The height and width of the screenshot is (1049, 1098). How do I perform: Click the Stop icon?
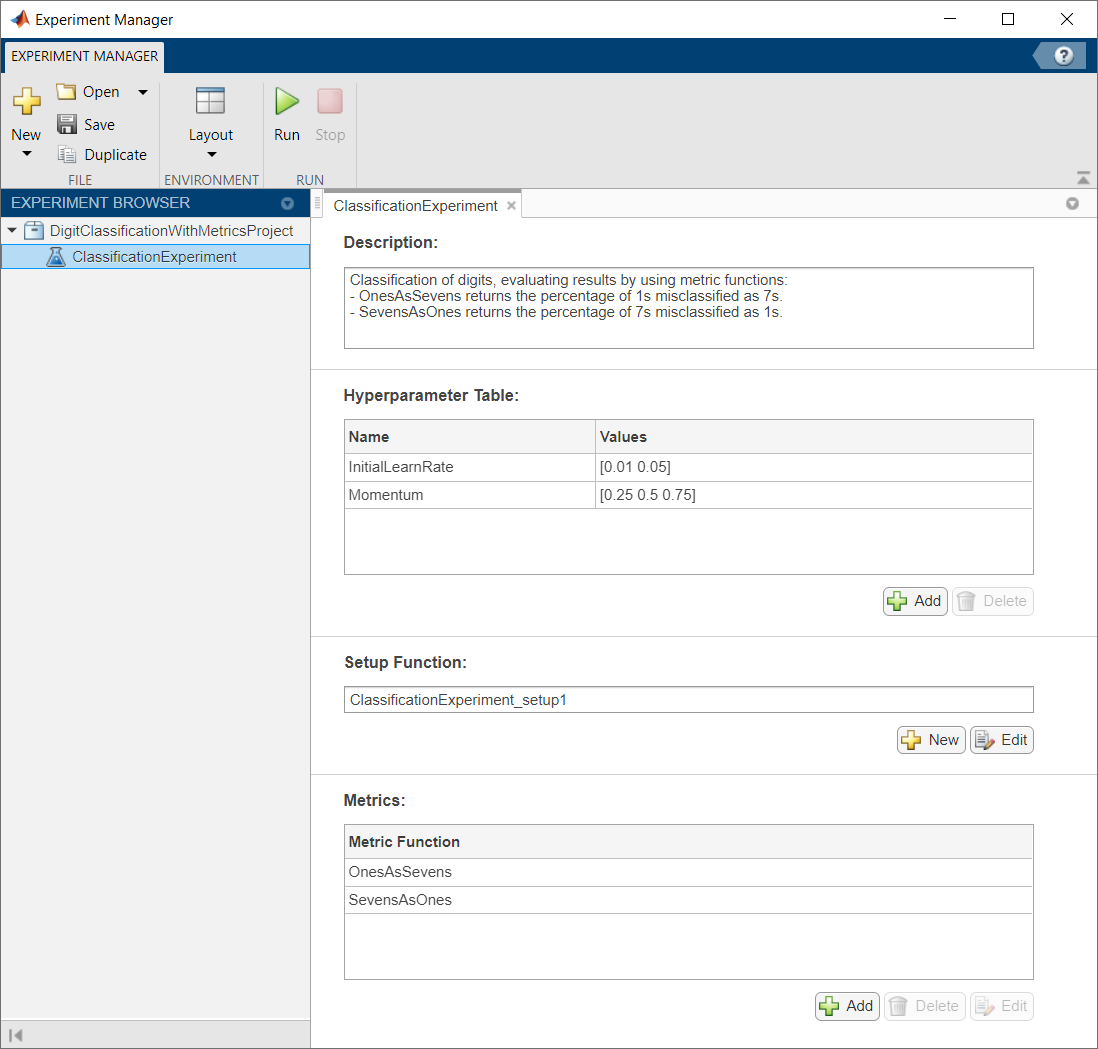pos(330,102)
